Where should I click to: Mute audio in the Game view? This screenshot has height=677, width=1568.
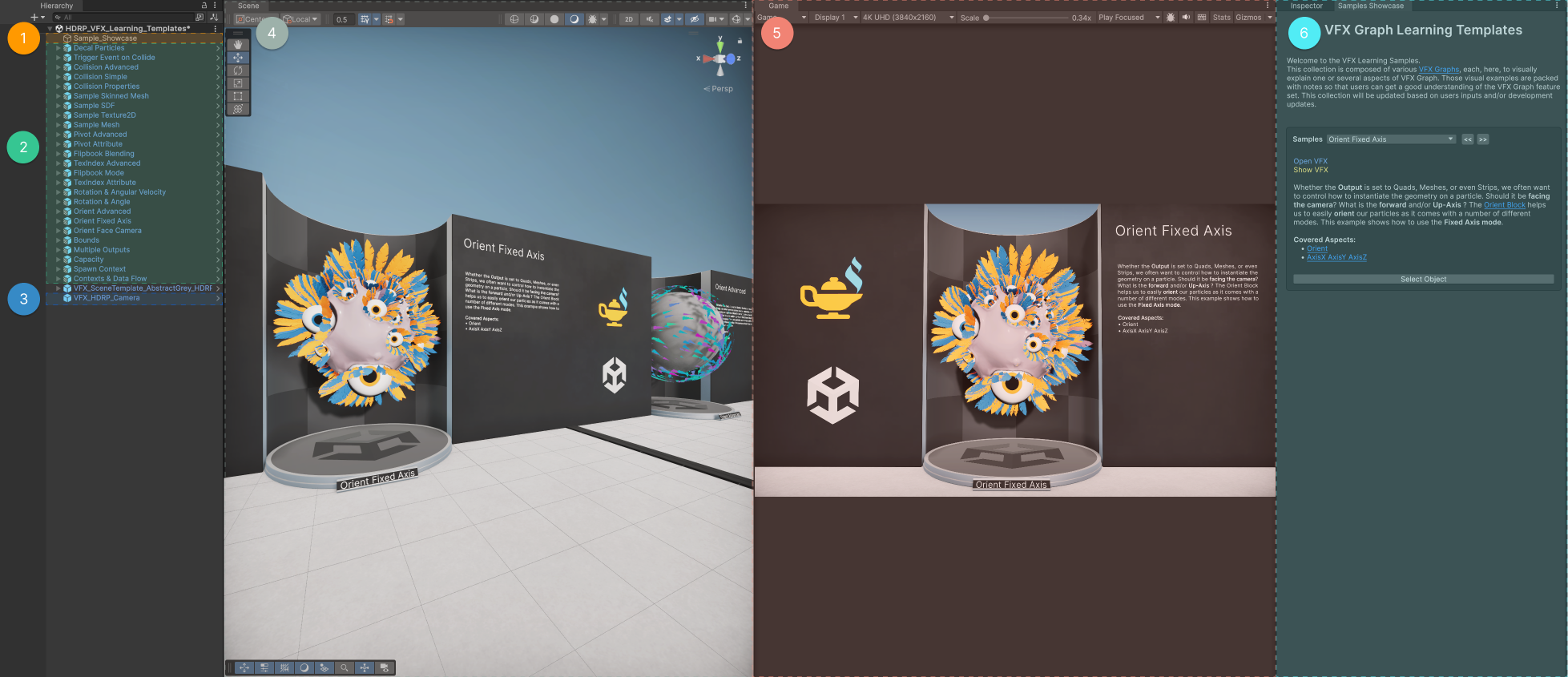(x=1186, y=18)
